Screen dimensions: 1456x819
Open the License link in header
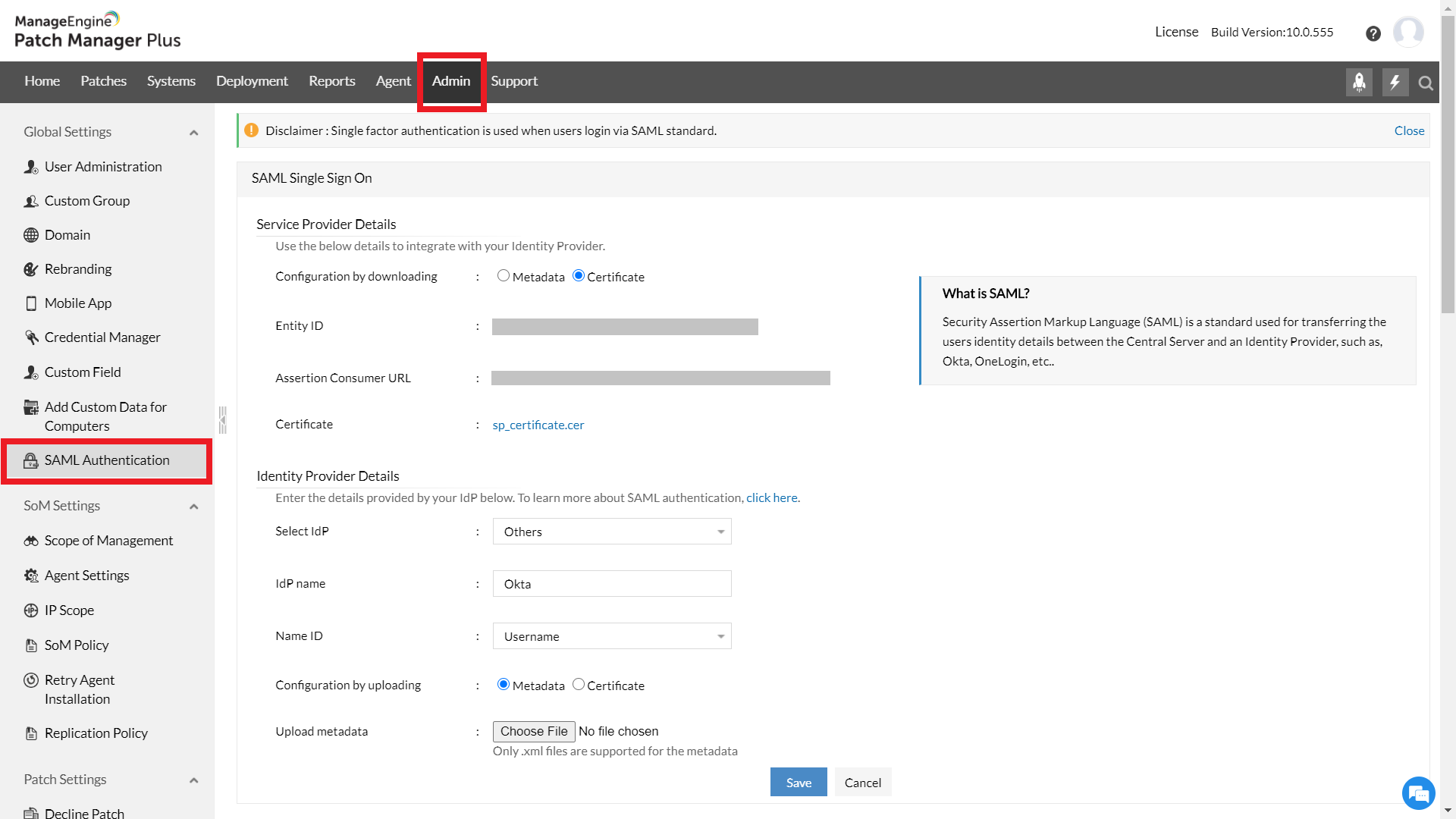tap(1176, 32)
